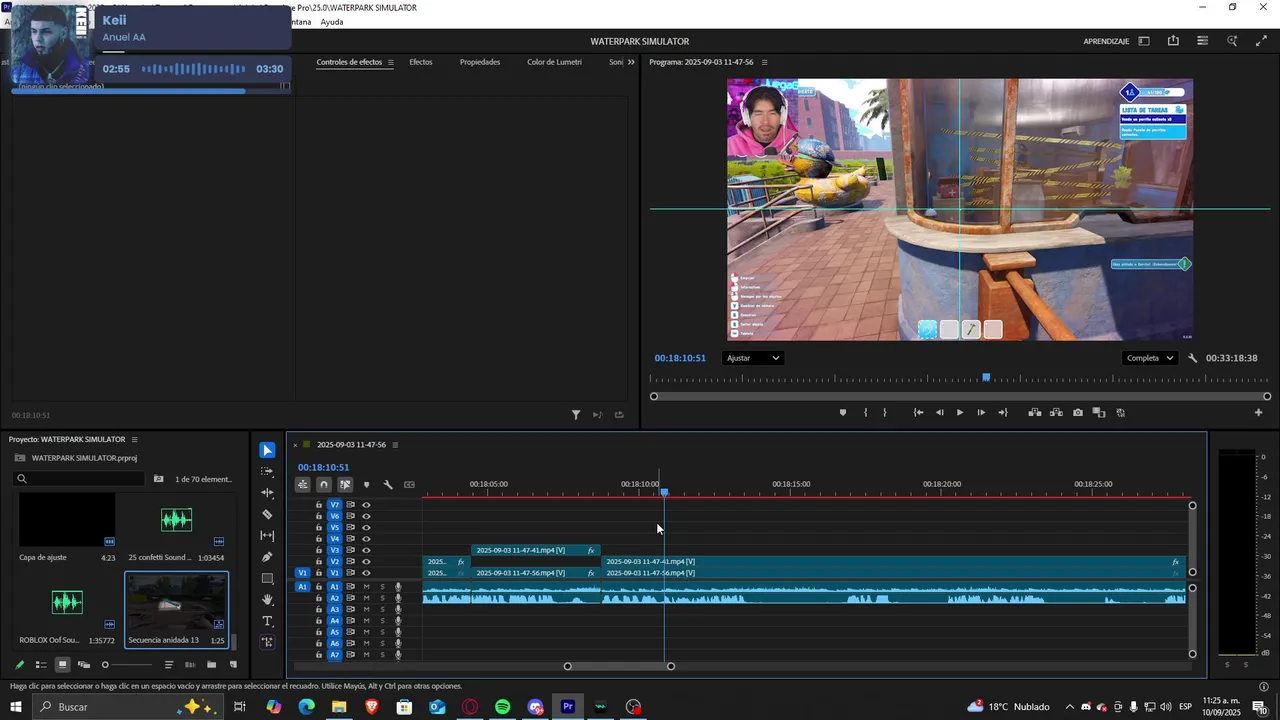Open the button editor plus icon

[x=1258, y=412]
